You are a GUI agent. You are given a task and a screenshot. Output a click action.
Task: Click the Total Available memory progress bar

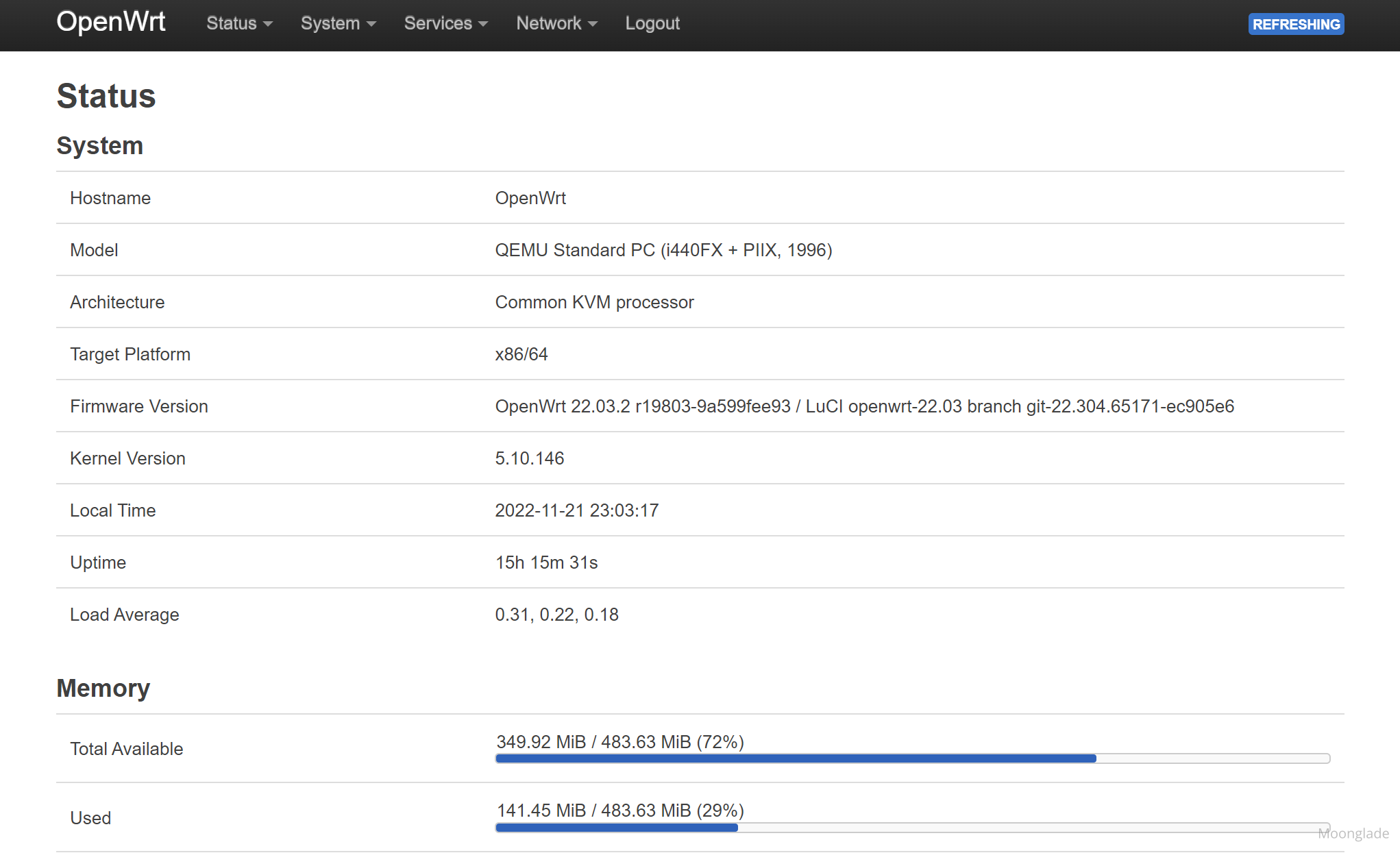912,758
